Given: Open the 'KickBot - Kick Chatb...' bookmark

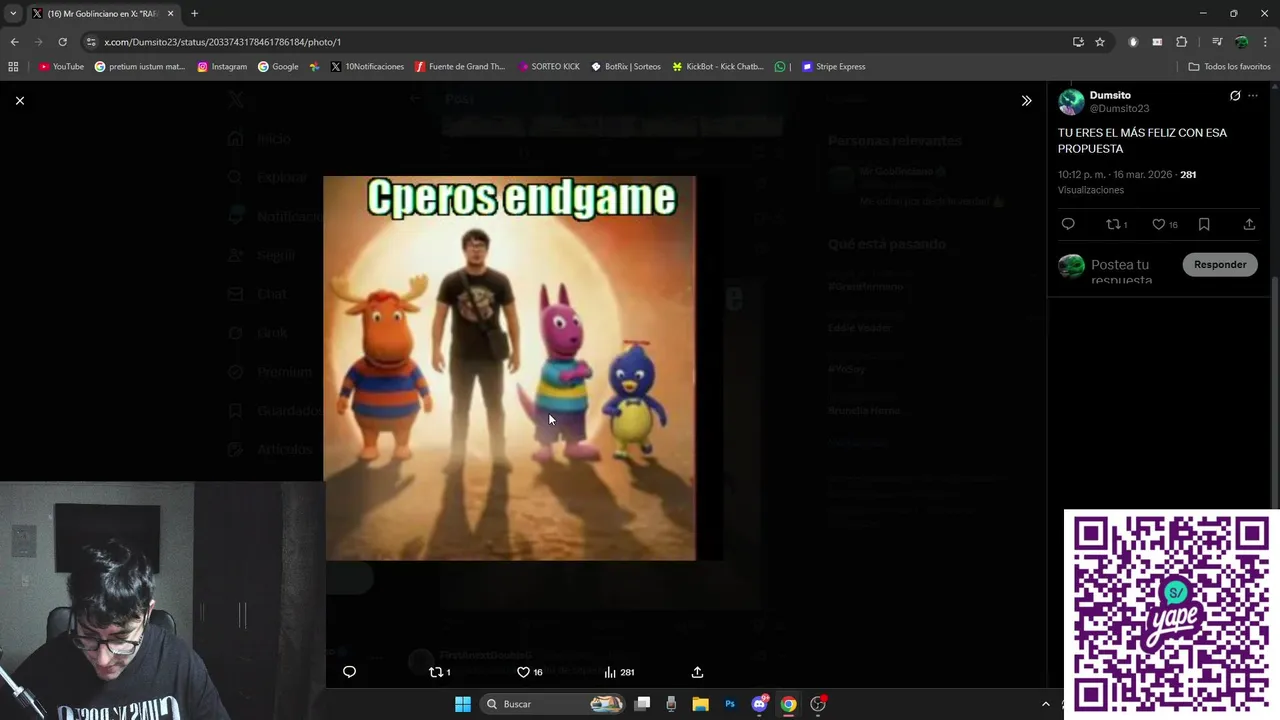Looking at the screenshot, I should (x=718, y=67).
